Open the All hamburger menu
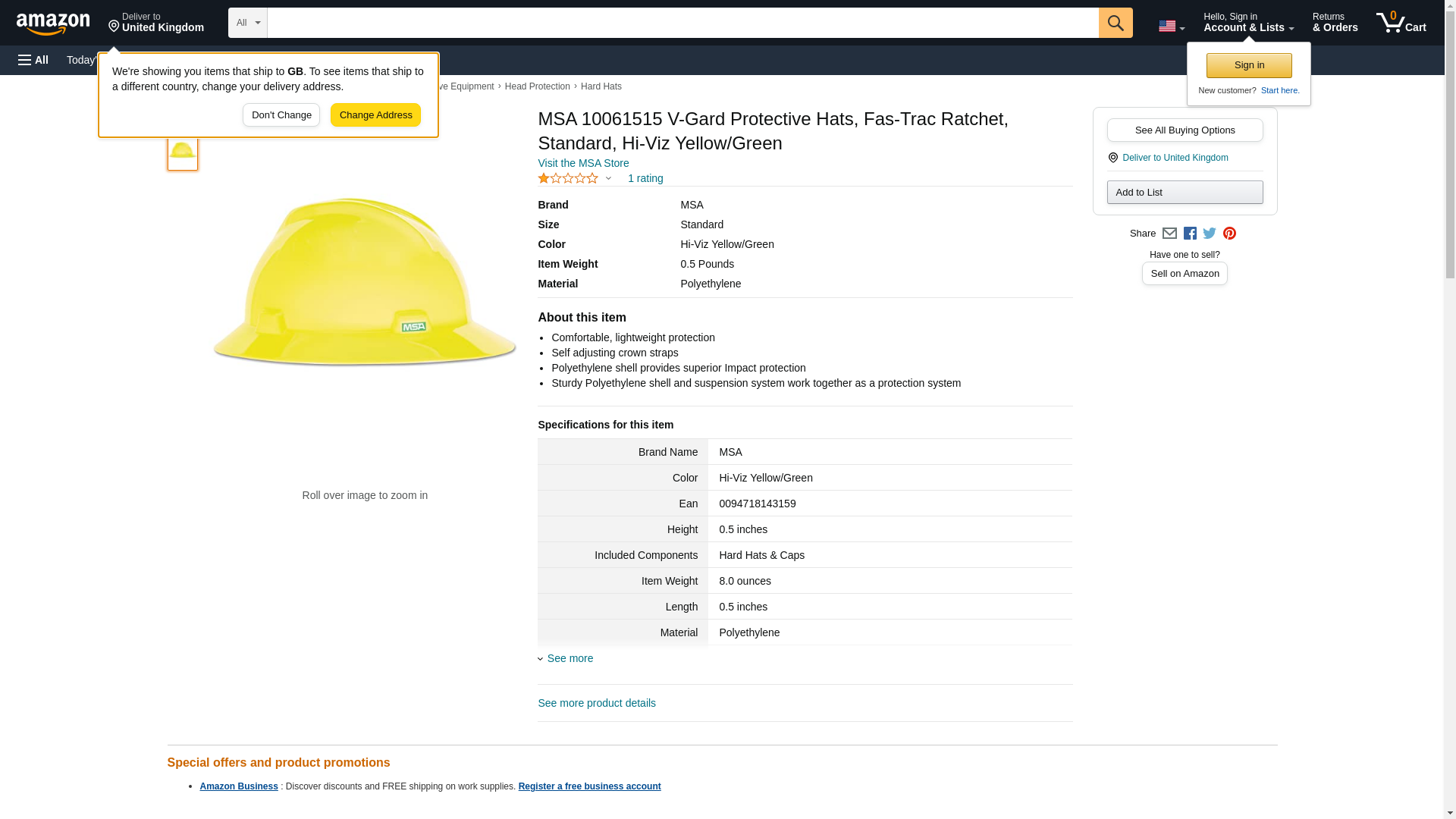1456x819 pixels. pos(33,60)
